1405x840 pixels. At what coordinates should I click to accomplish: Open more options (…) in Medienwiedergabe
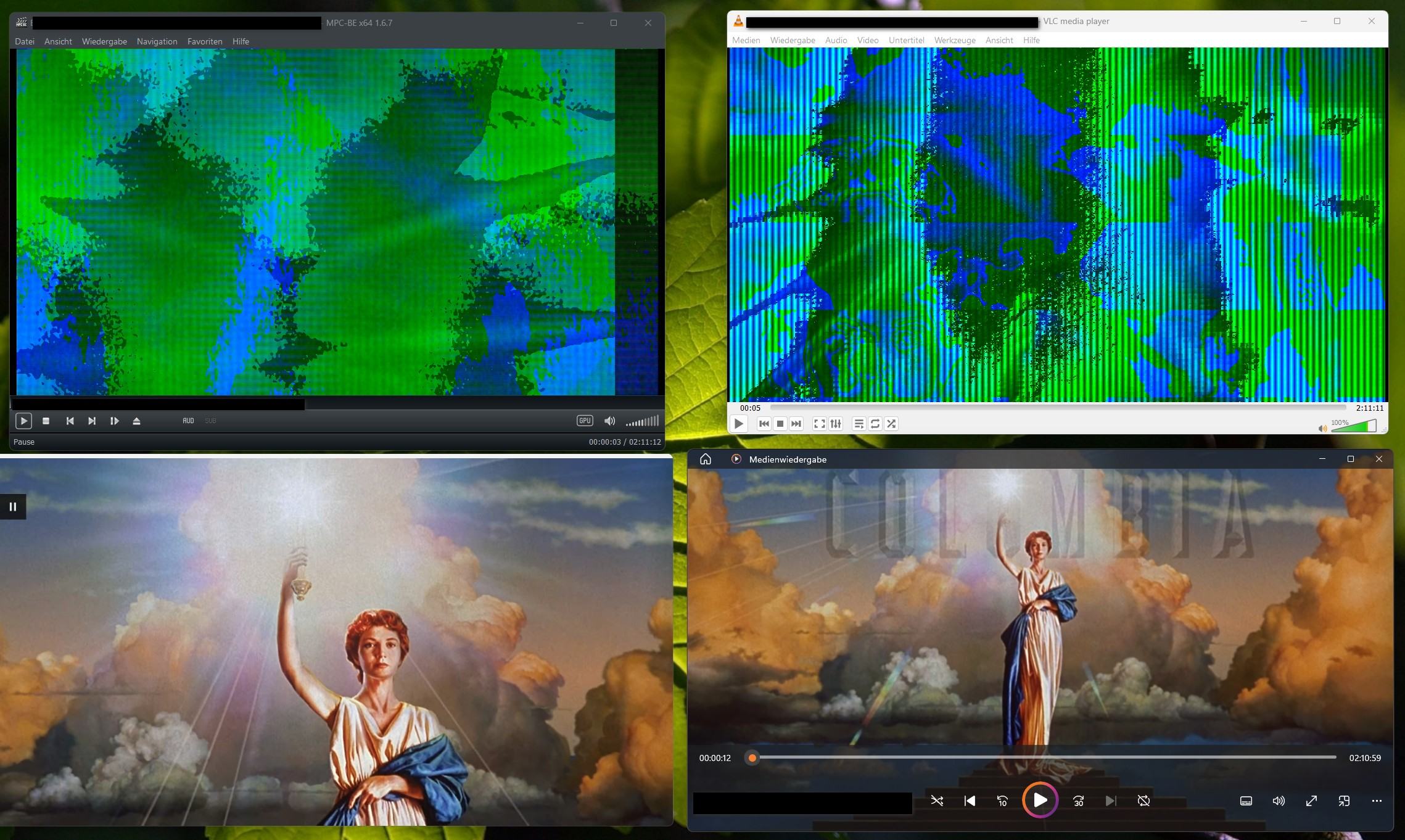click(1377, 801)
